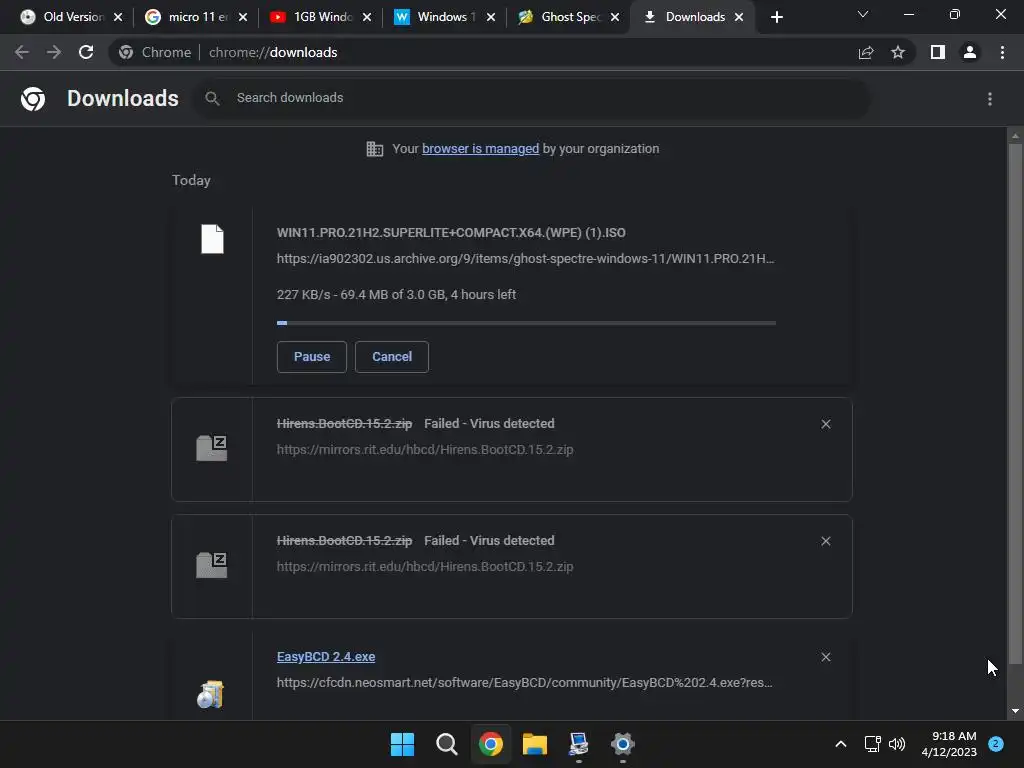
Task: Open EasyBCD 2.4.exe file link
Action: 326,657
